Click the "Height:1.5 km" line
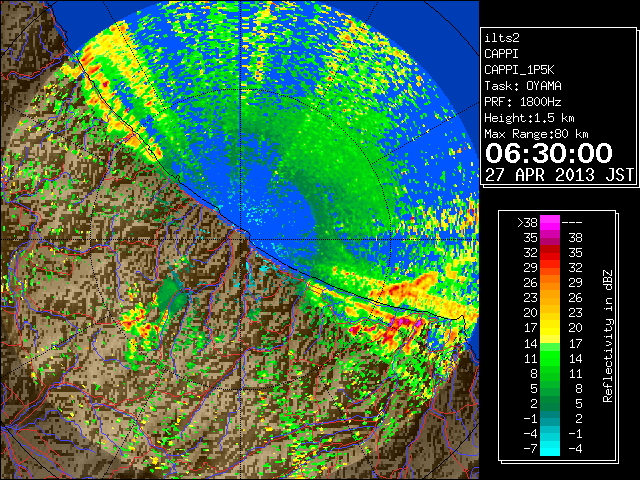 (x=529, y=118)
